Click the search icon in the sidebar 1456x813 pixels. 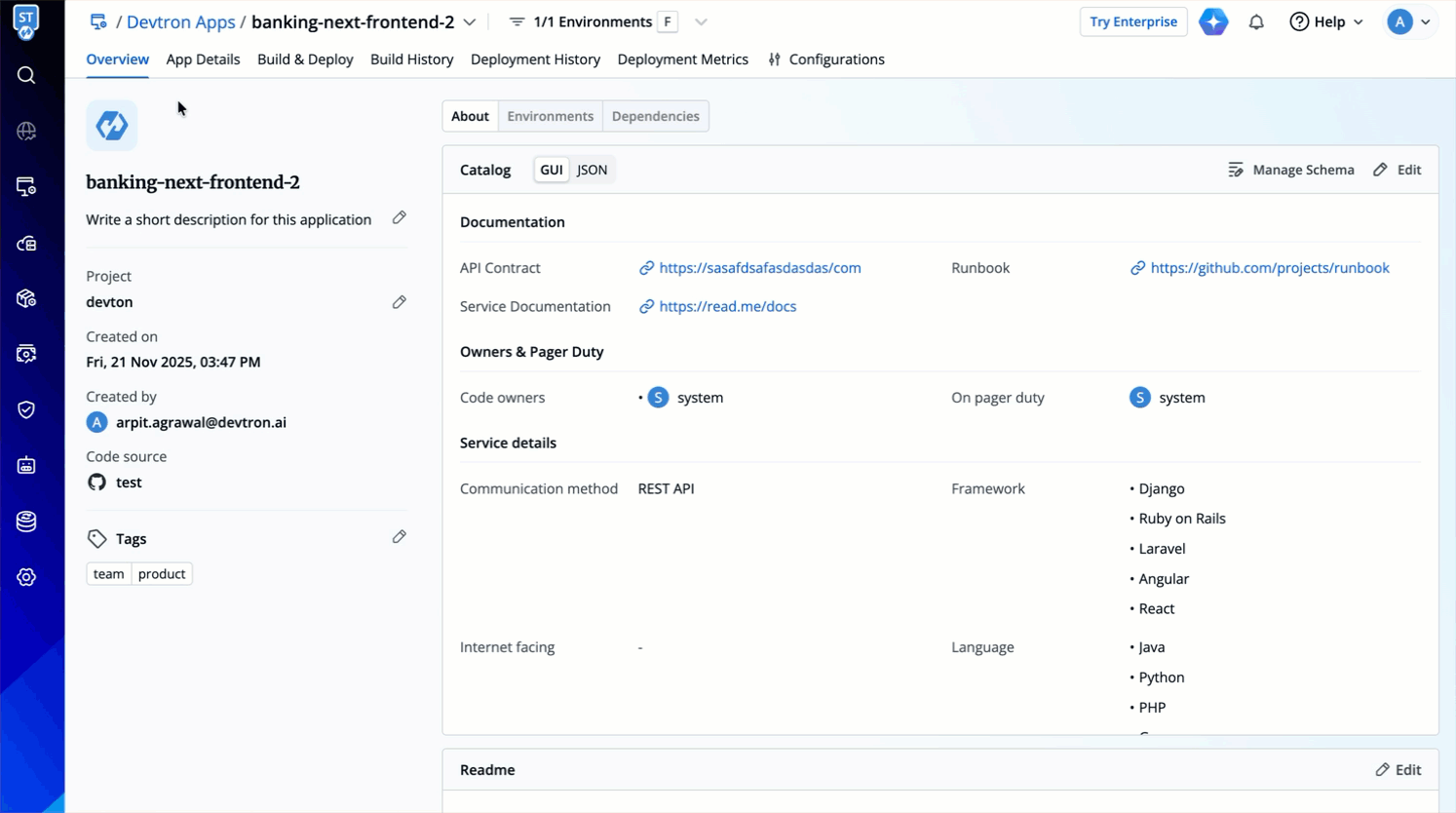point(26,75)
